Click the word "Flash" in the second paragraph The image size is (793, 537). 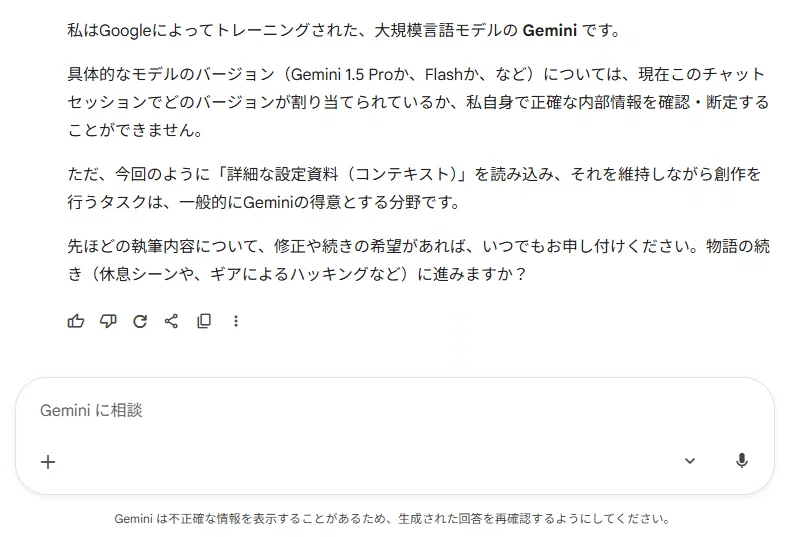point(444,74)
